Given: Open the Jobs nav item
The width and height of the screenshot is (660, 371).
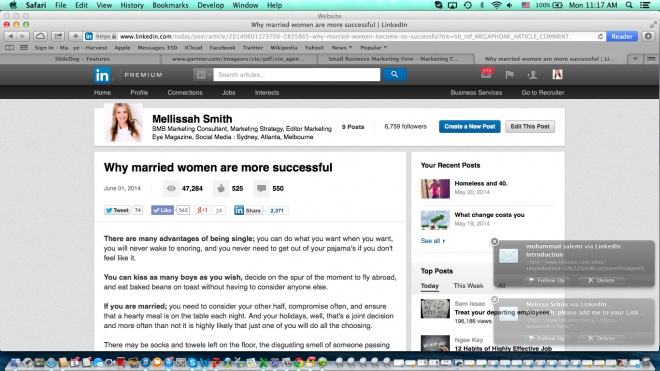Looking at the screenshot, I should click(228, 93).
